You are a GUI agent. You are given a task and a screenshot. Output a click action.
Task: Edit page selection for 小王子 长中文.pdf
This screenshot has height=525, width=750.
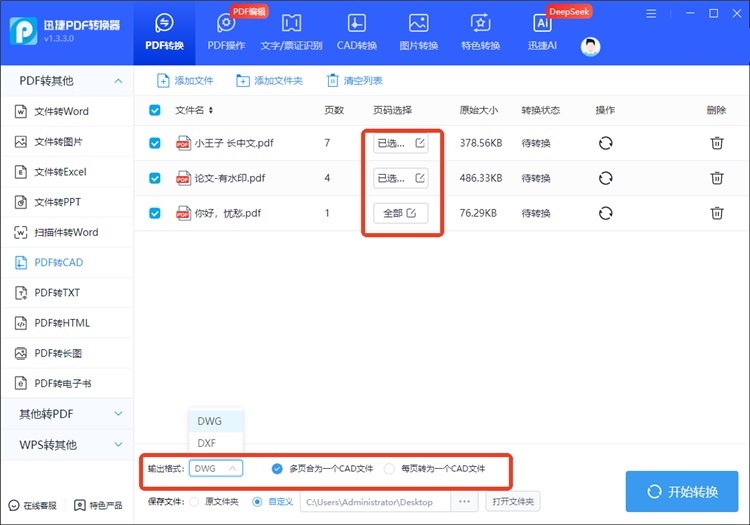click(x=400, y=143)
